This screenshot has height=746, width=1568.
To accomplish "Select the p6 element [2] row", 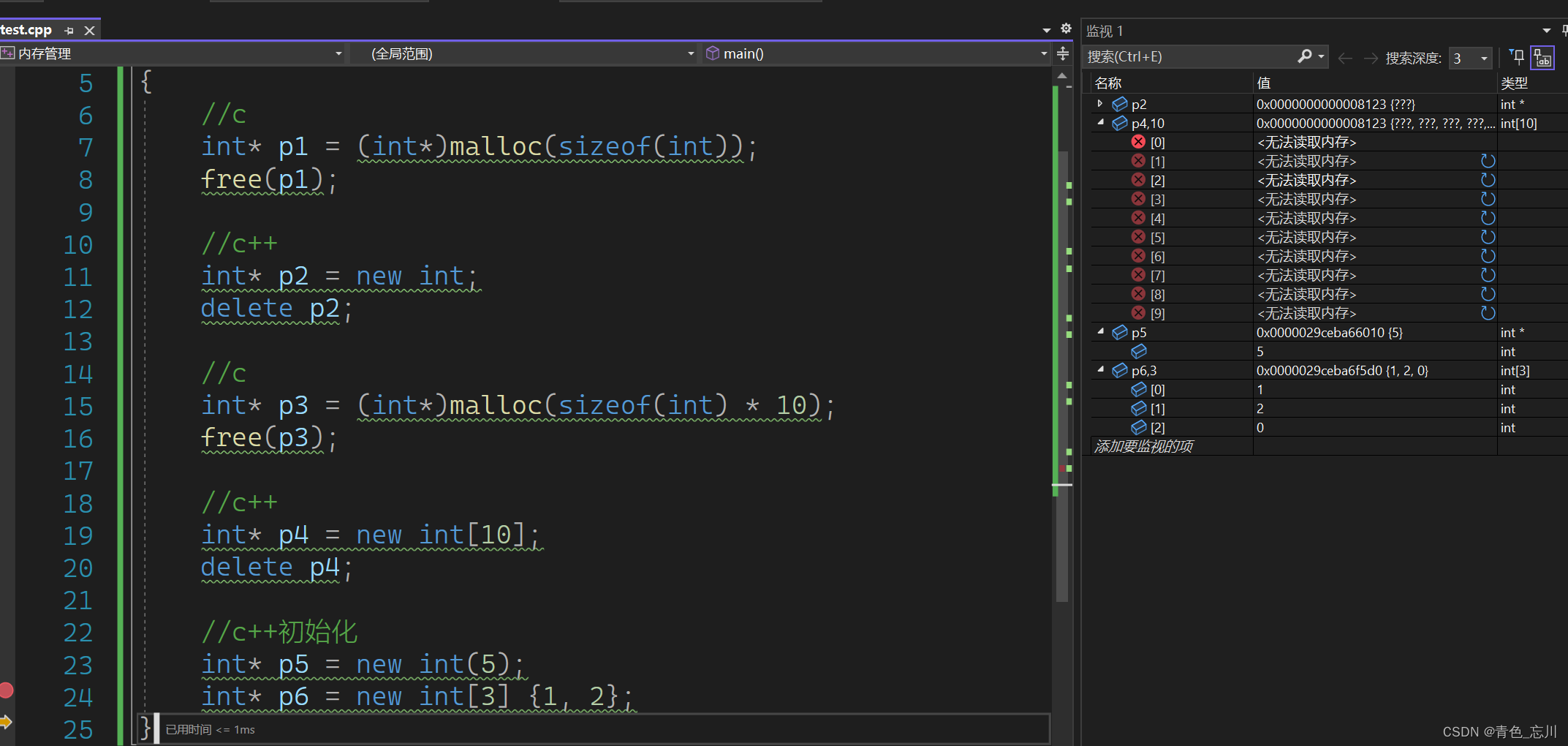I will (1329, 427).
